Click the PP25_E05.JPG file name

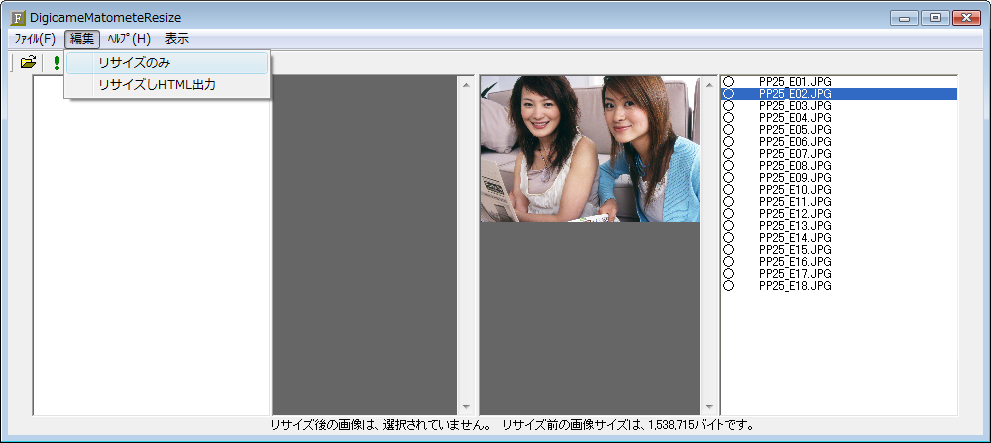795,130
